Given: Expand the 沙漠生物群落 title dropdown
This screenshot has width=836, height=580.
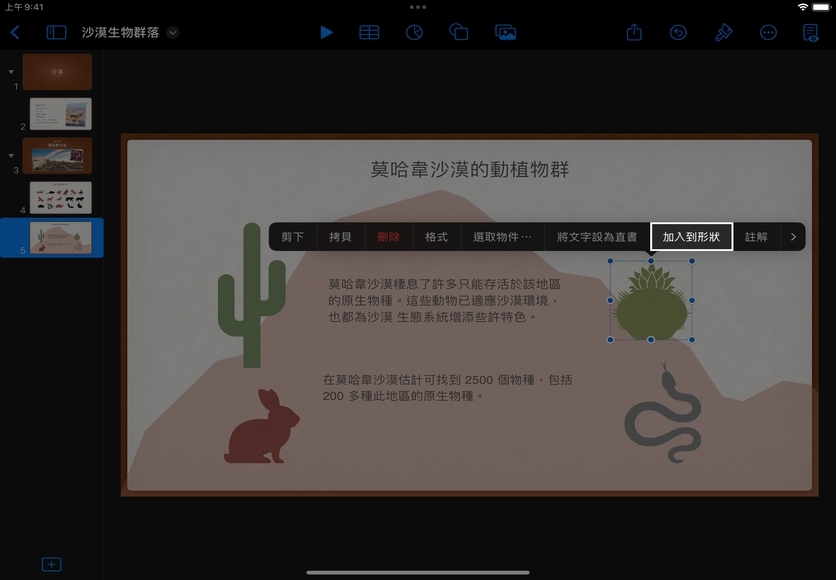Looking at the screenshot, I should [x=173, y=32].
